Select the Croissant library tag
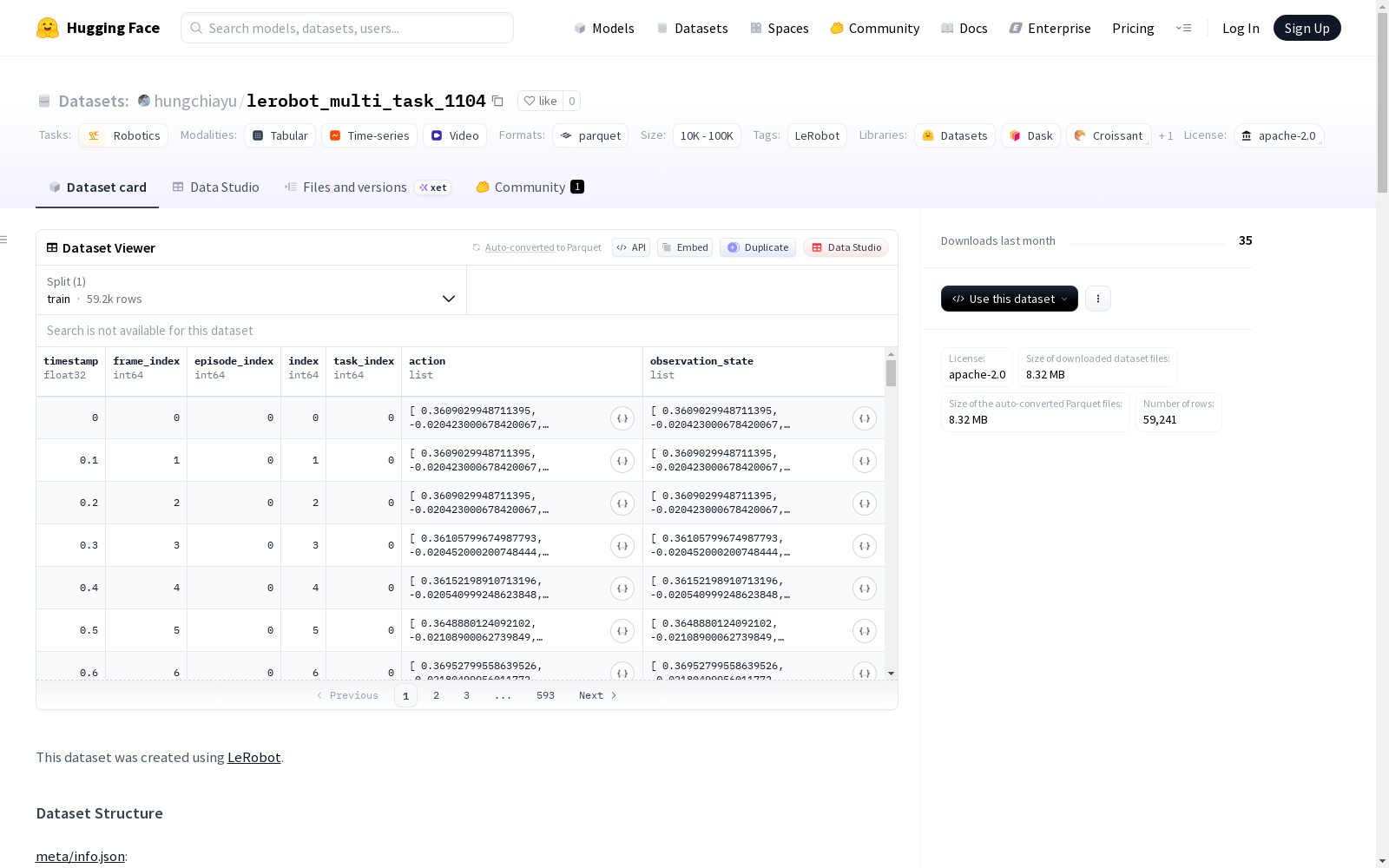This screenshot has width=1389, height=868. 1109,135
